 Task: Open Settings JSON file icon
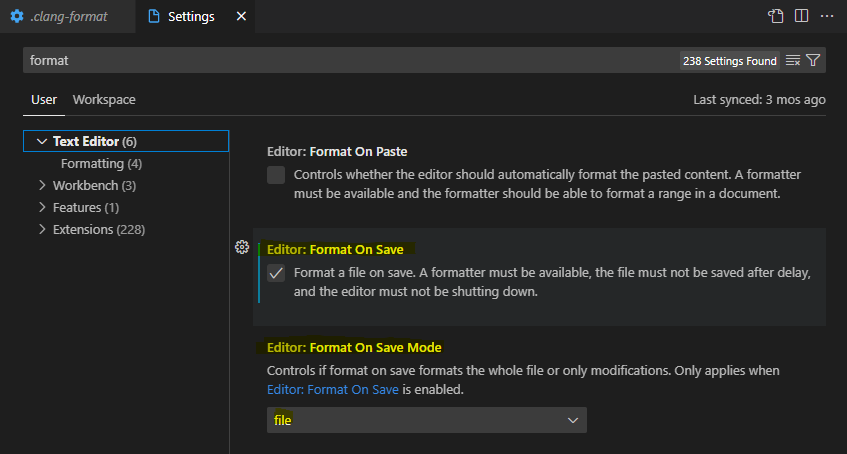(x=776, y=16)
